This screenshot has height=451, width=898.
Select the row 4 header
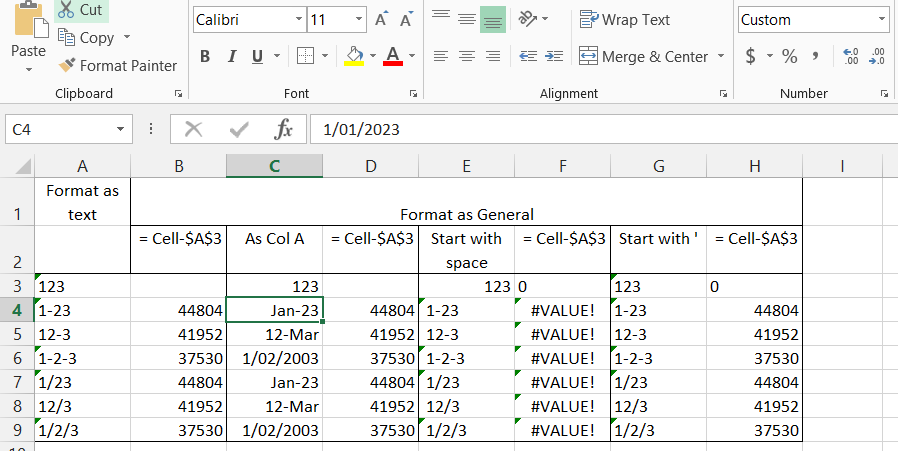(16, 310)
